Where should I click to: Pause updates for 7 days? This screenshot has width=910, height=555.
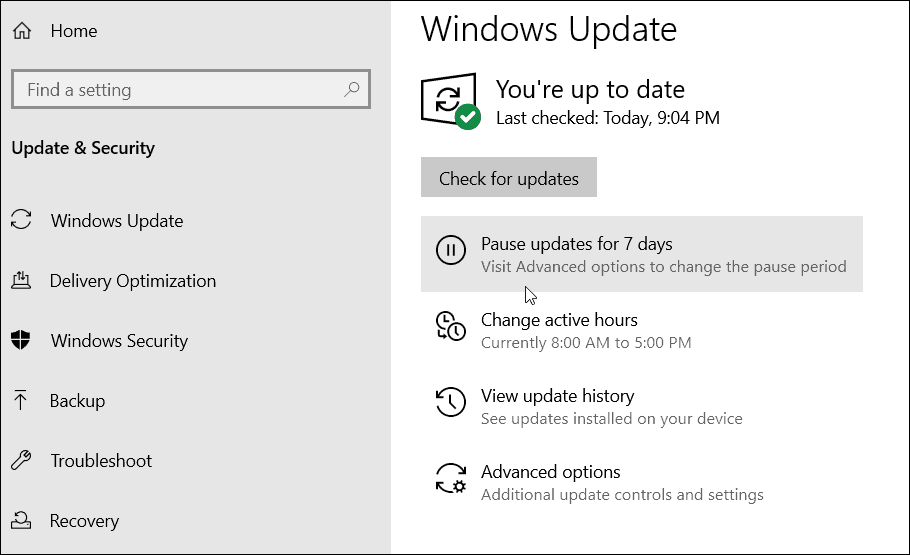pyautogui.click(x=641, y=254)
